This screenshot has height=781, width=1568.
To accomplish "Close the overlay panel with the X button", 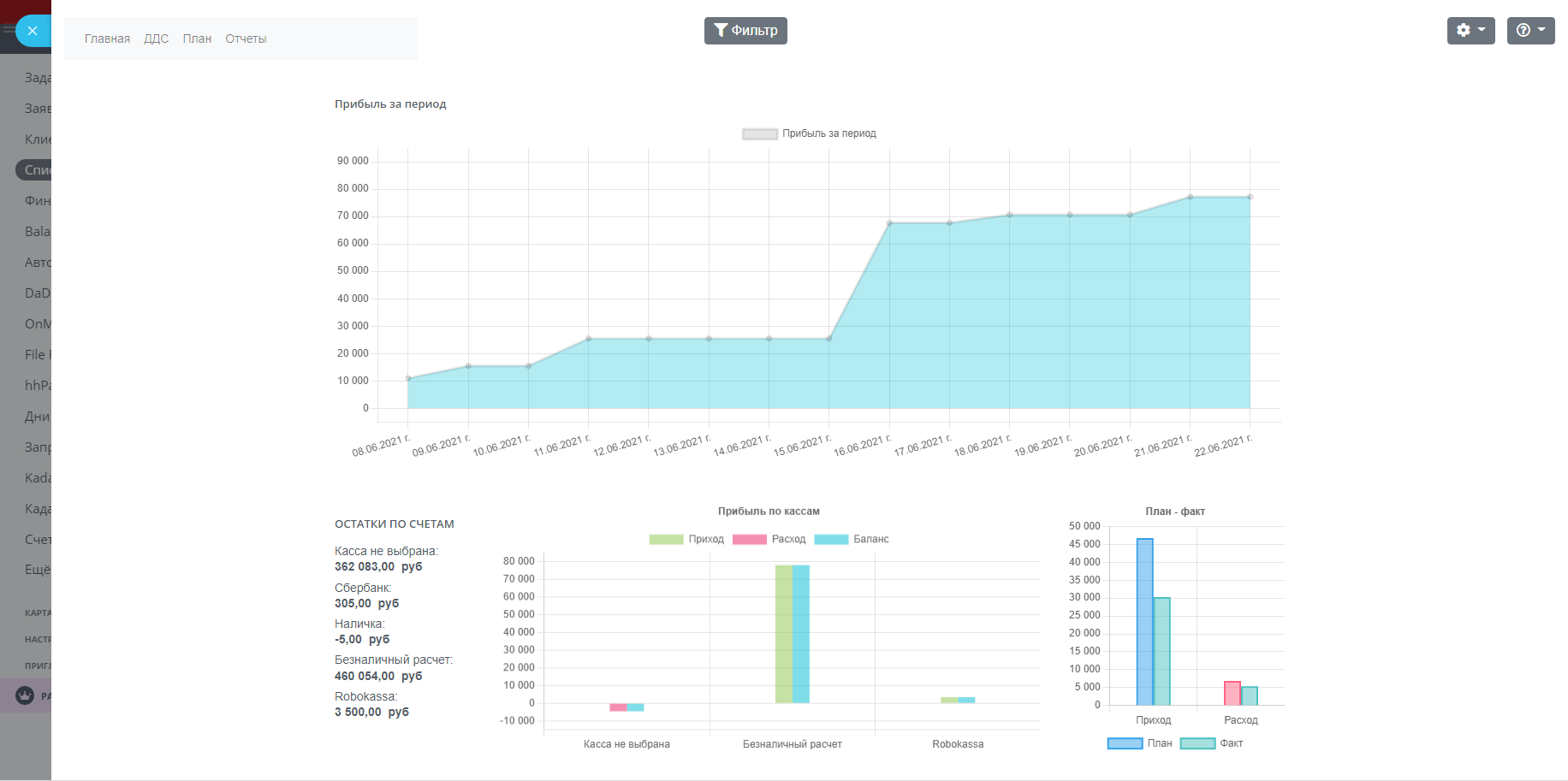I will click(33, 31).
